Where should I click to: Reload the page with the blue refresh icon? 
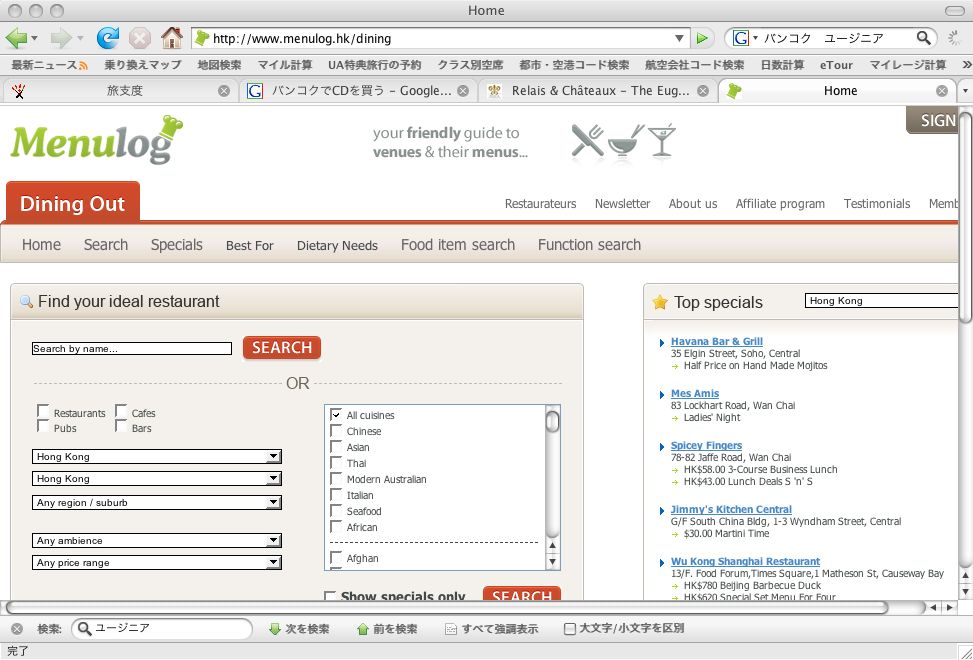click(x=107, y=38)
